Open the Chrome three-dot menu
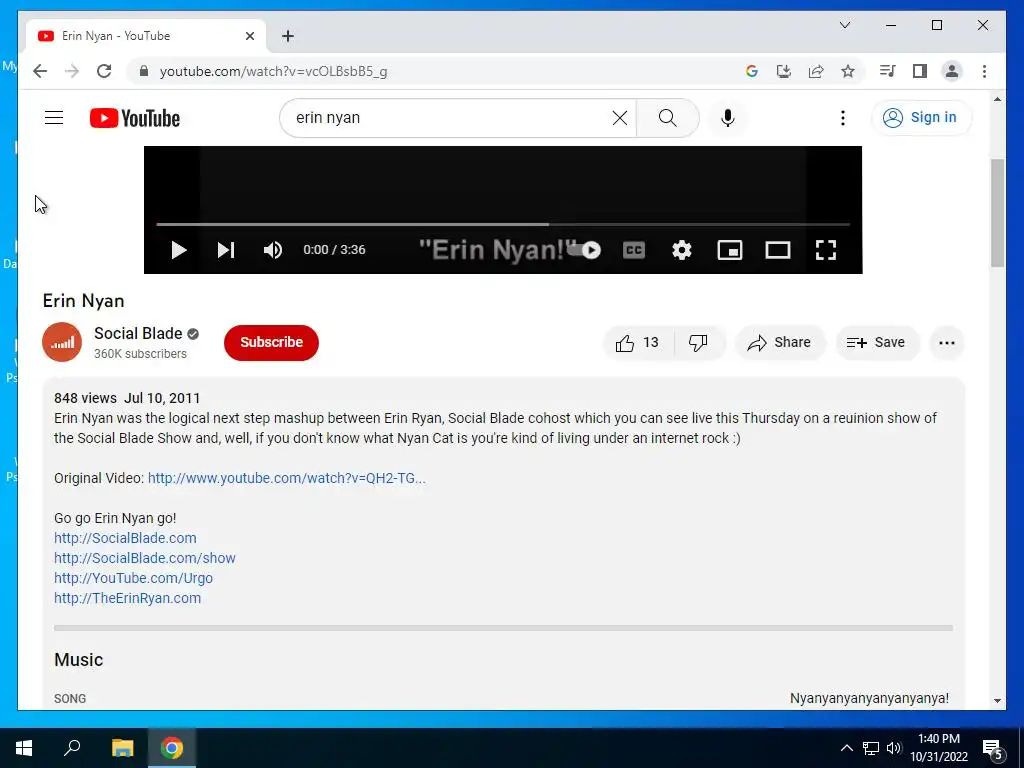Viewport: 1024px width, 768px height. 984,71
